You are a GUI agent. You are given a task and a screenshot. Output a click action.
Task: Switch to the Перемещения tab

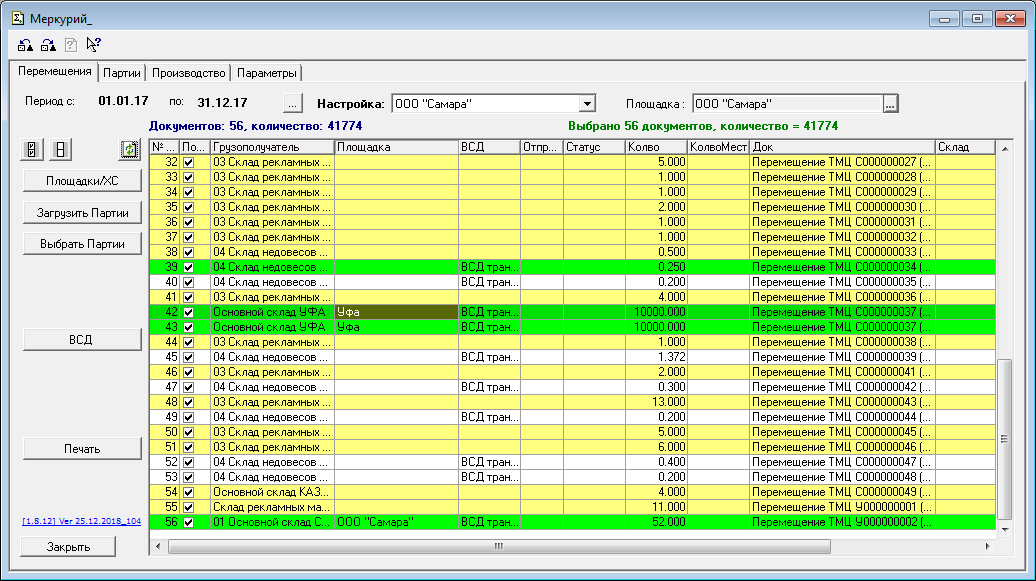54,71
